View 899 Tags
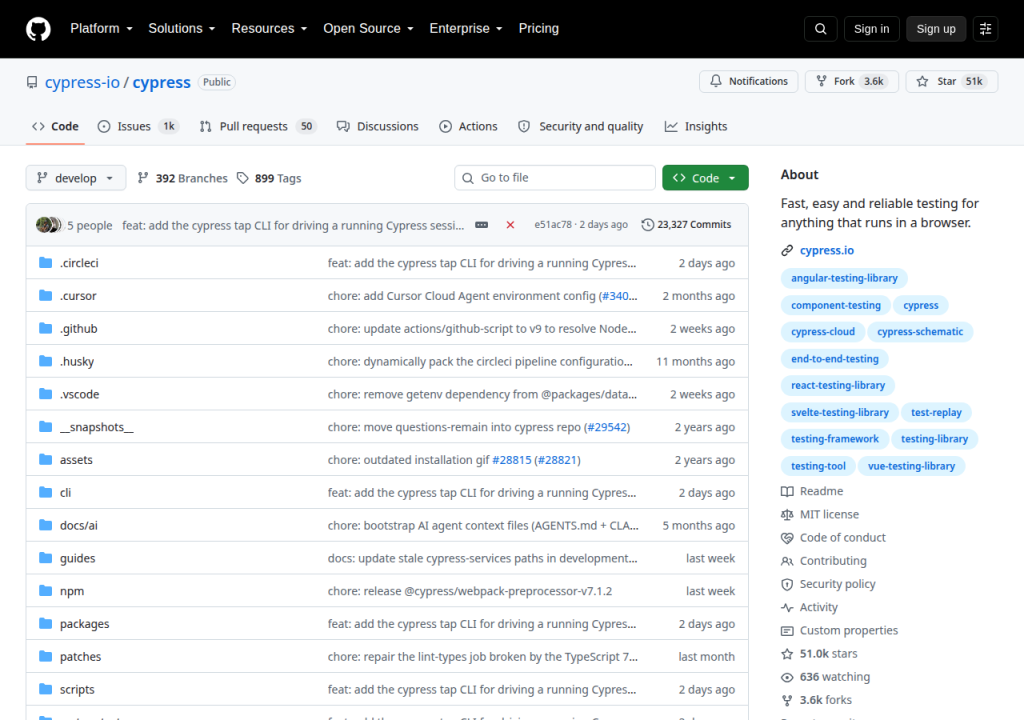 [269, 178]
